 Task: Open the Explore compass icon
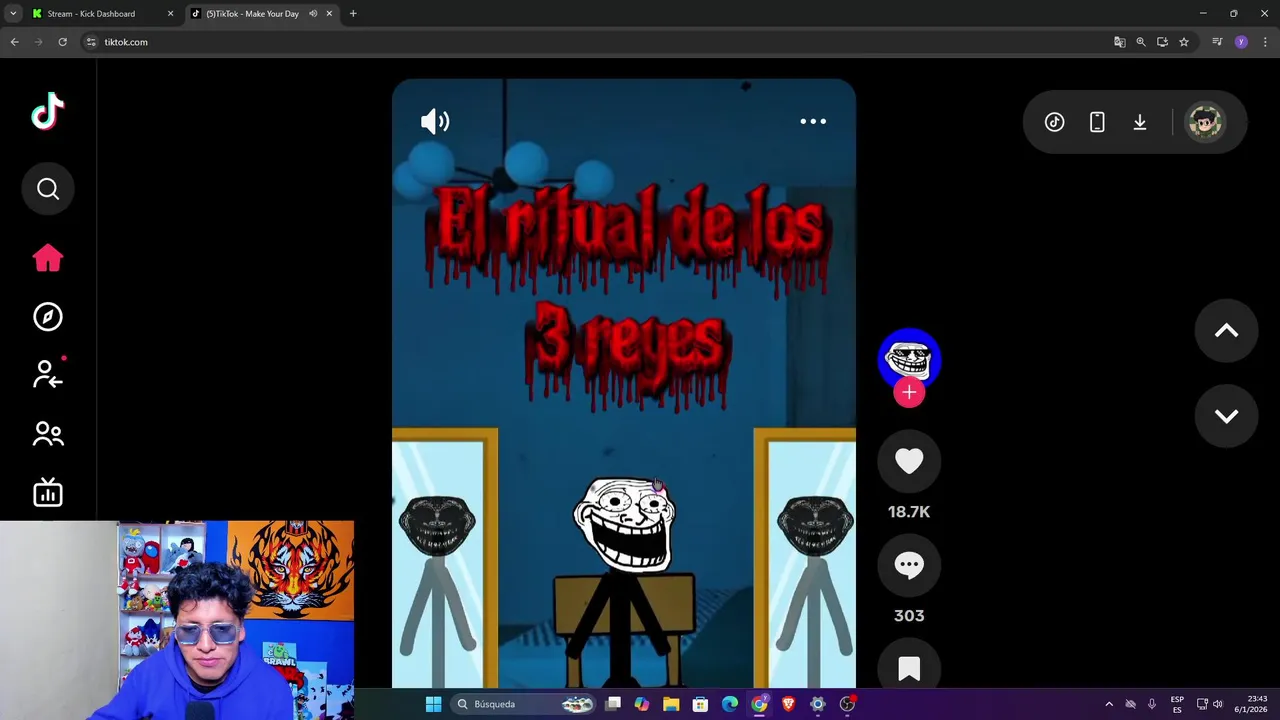click(48, 317)
